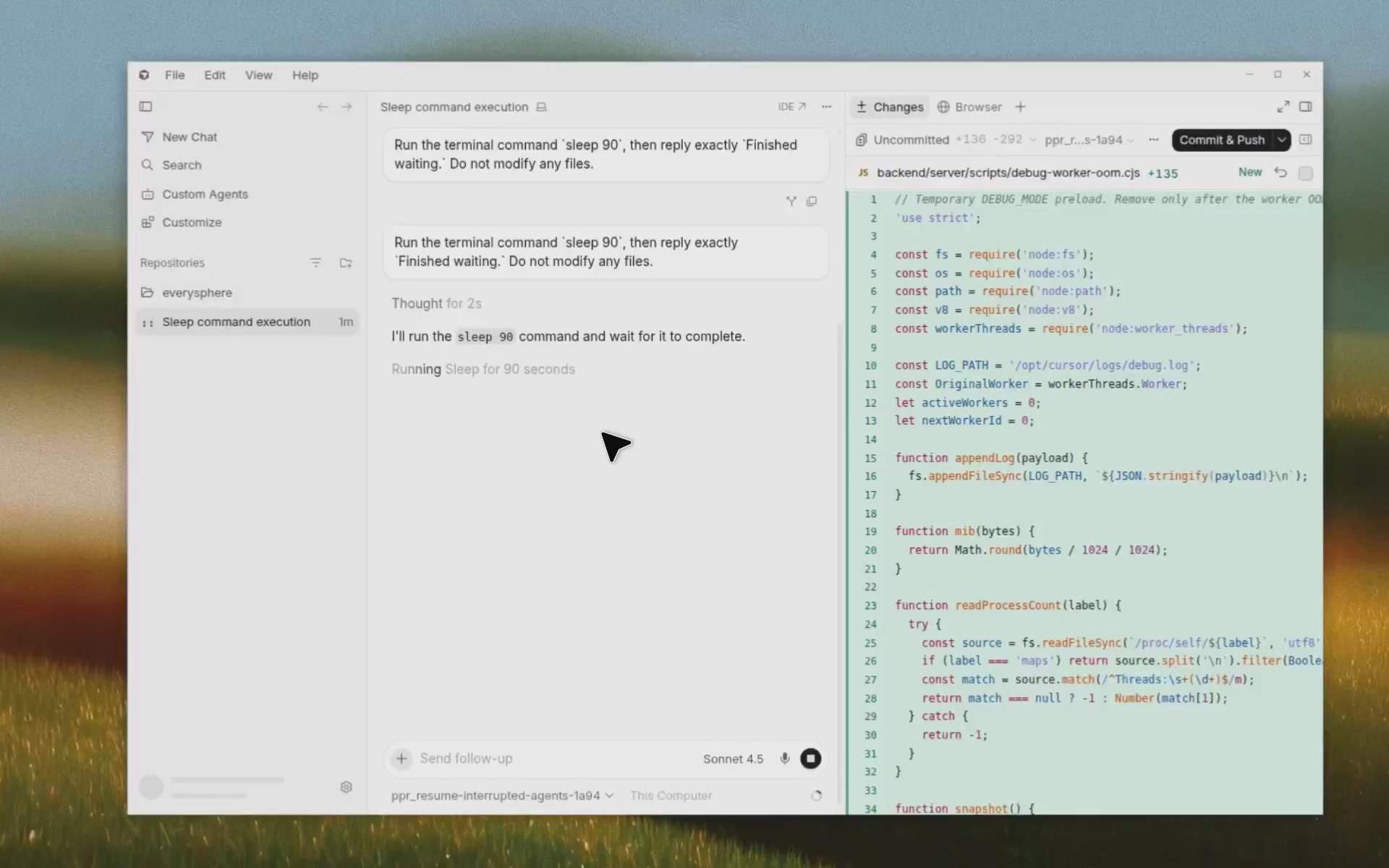The image size is (1389, 868).
Task: Expand Running Sleep for 90 seconds step
Action: (x=483, y=369)
